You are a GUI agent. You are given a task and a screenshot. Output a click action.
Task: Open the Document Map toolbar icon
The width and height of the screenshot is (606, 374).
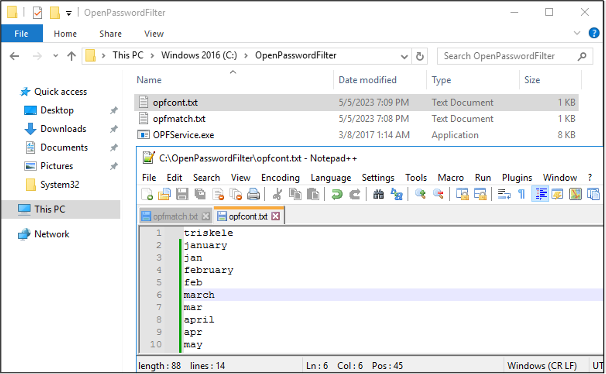[x=575, y=194]
